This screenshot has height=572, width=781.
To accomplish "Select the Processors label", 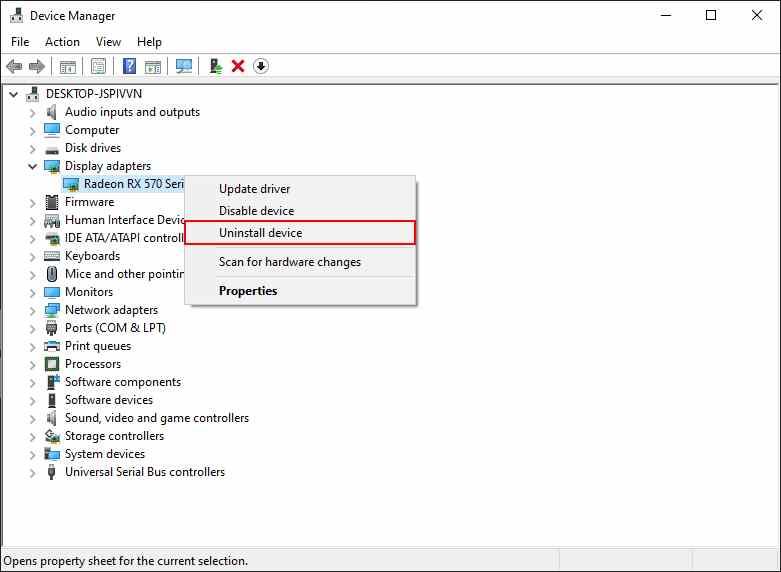I will (x=93, y=364).
